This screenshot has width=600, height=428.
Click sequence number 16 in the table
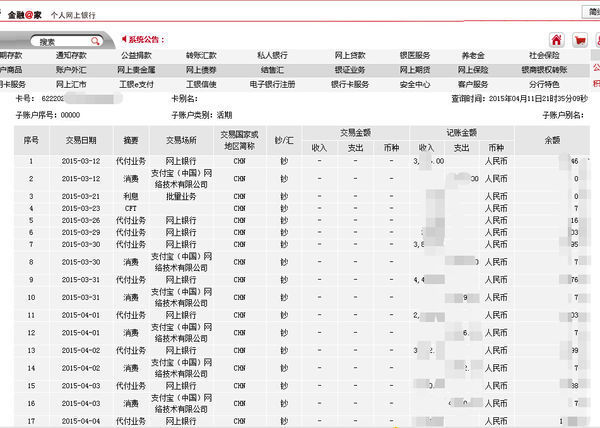click(x=31, y=404)
